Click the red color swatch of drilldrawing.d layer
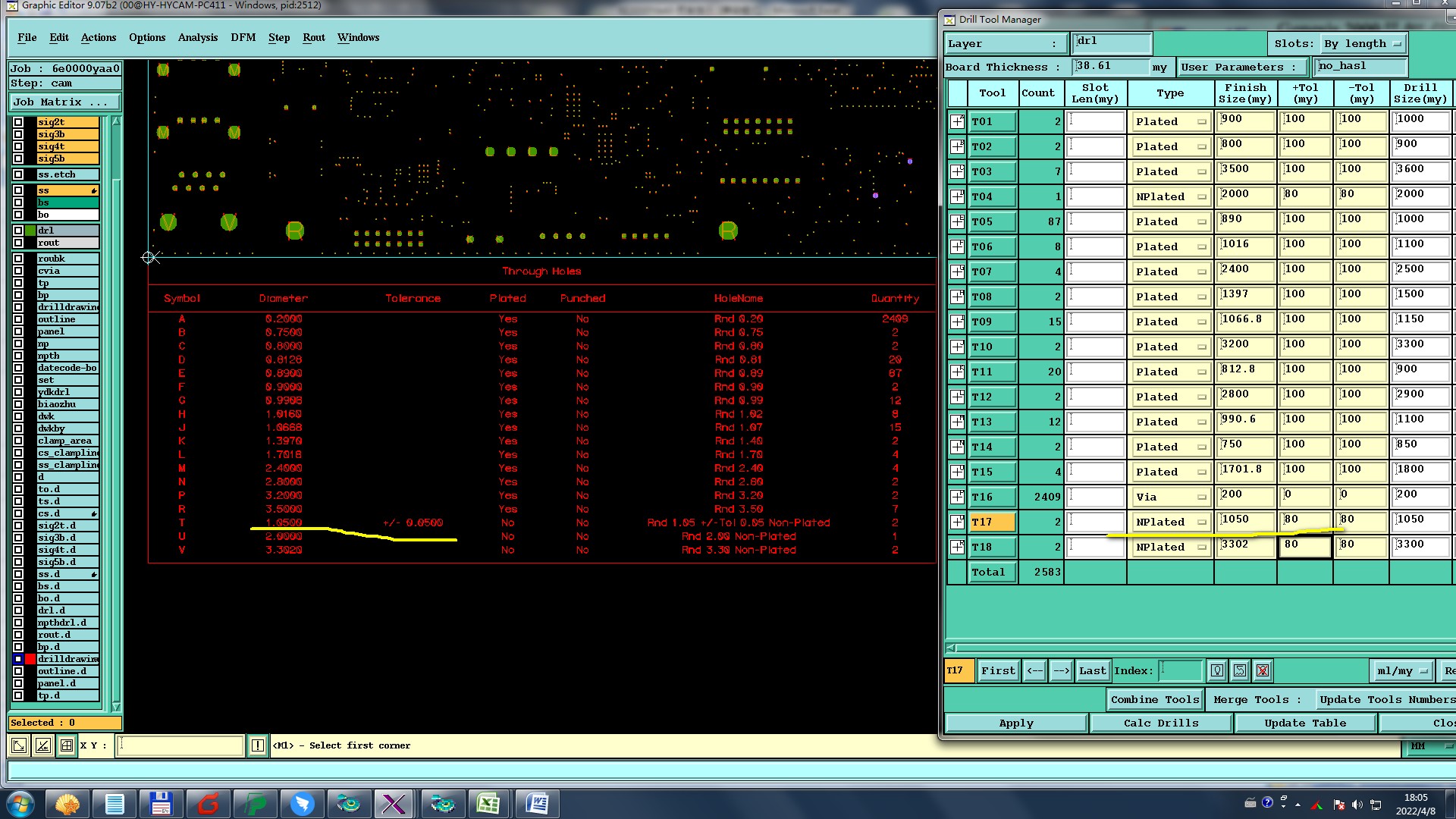The width and height of the screenshot is (1456, 819). [x=30, y=659]
